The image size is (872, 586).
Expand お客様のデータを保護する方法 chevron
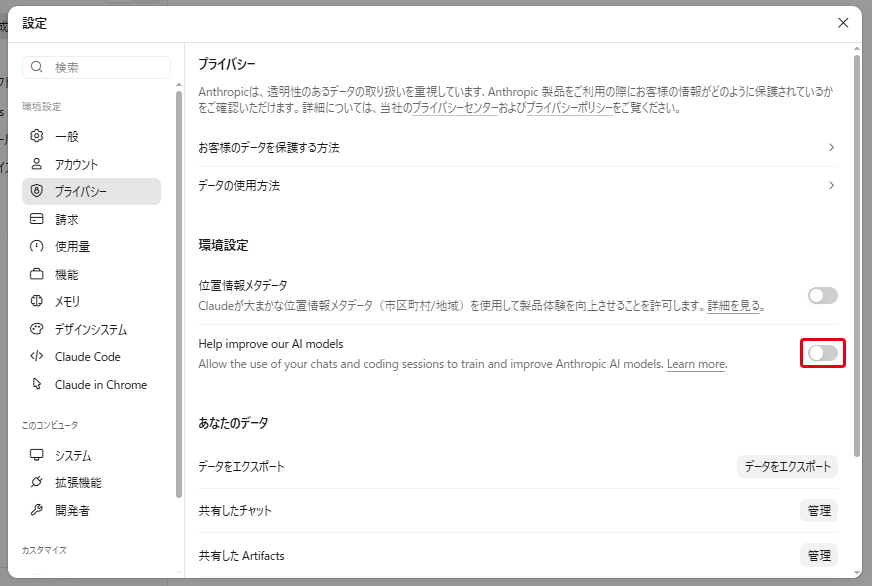coord(831,147)
